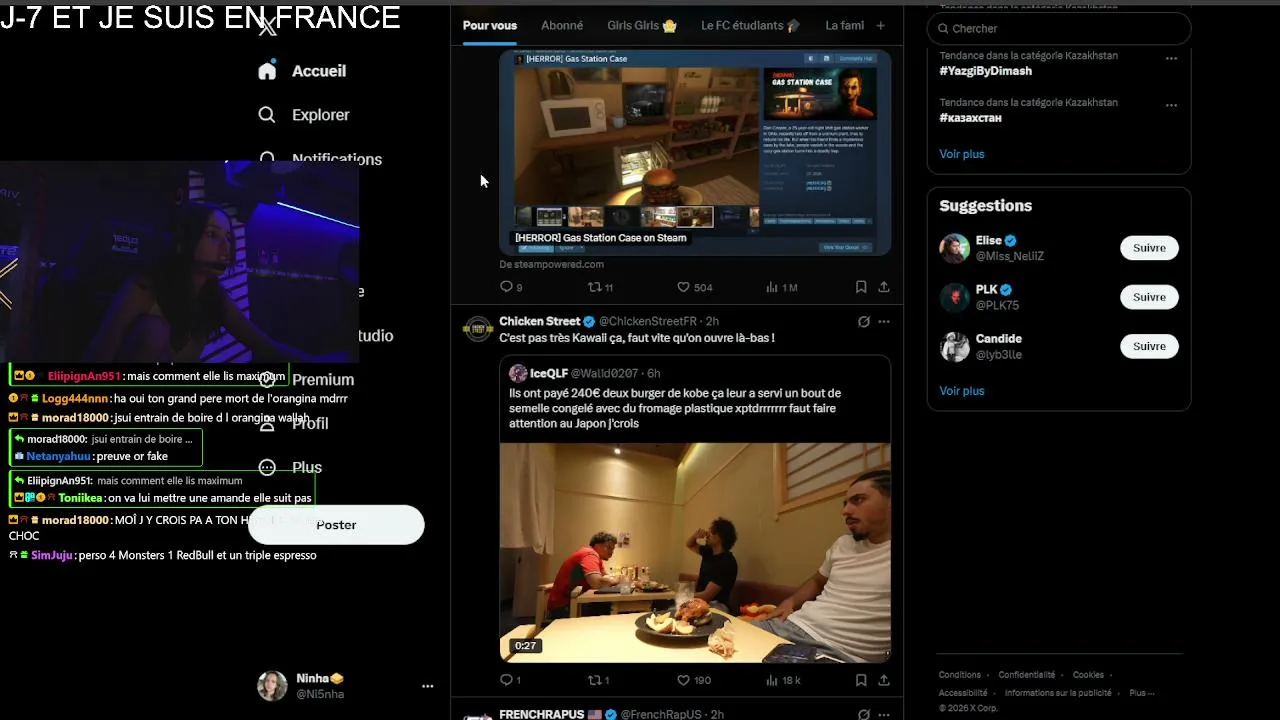Viewport: 1280px width, 720px height.
Task: Repost the Gas Station Case post
Action: [595, 287]
